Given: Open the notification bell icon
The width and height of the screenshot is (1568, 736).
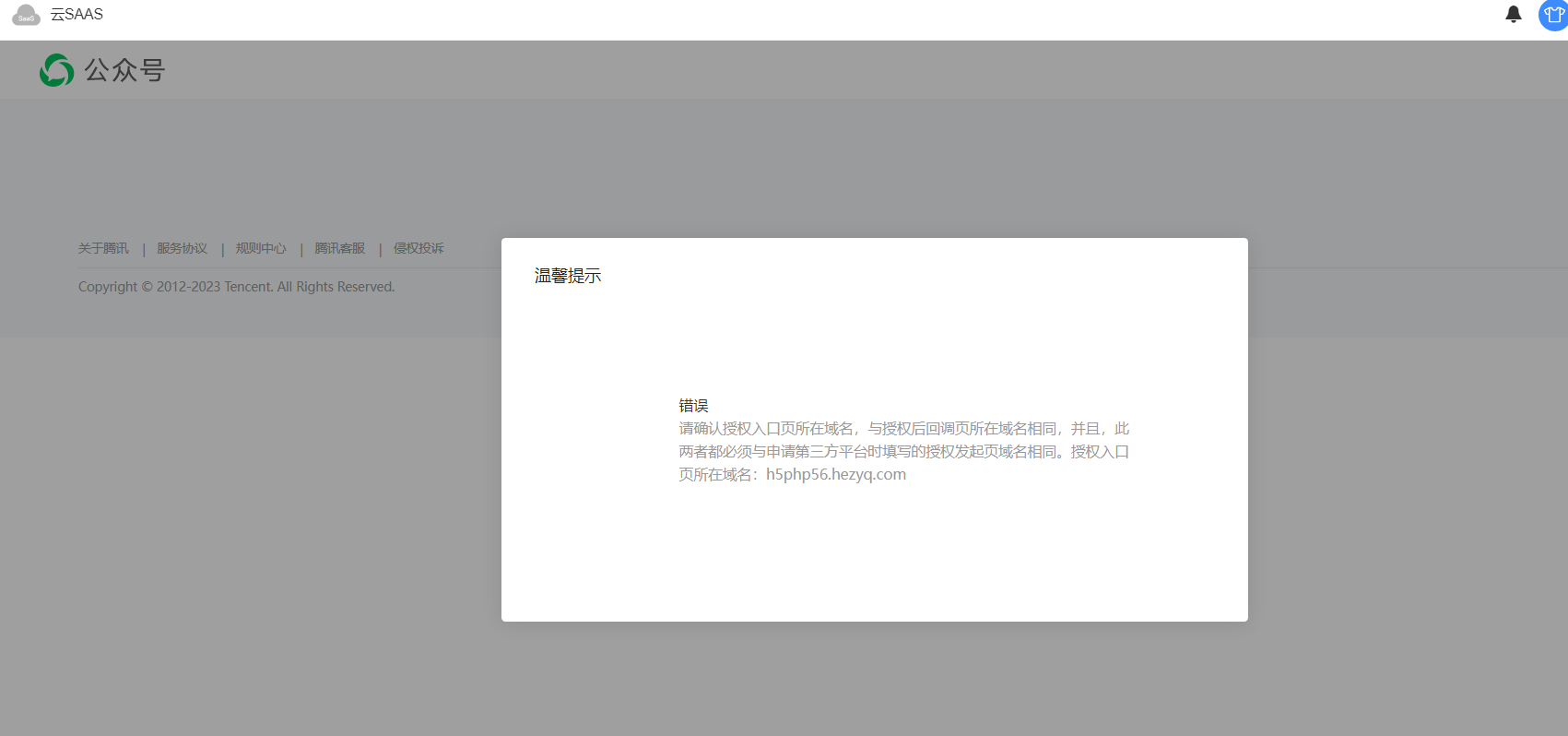Looking at the screenshot, I should [x=1513, y=14].
